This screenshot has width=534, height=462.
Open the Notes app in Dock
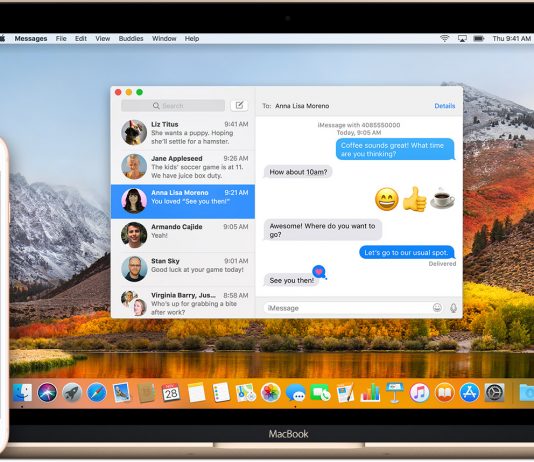(197, 393)
